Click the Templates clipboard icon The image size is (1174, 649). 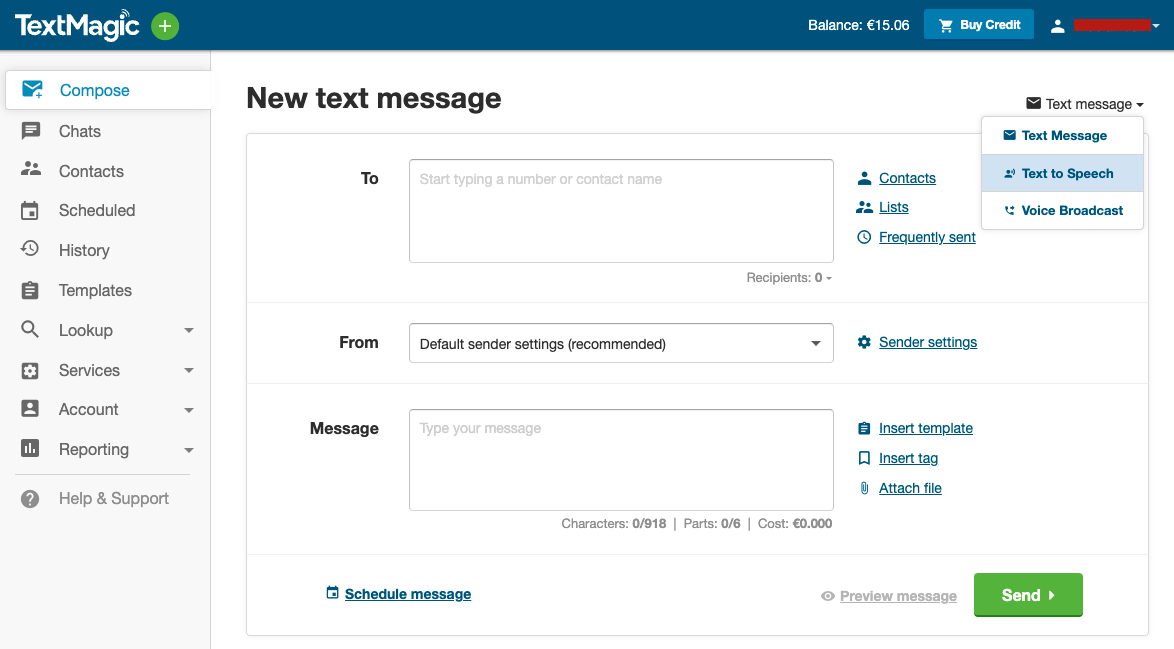tap(31, 291)
